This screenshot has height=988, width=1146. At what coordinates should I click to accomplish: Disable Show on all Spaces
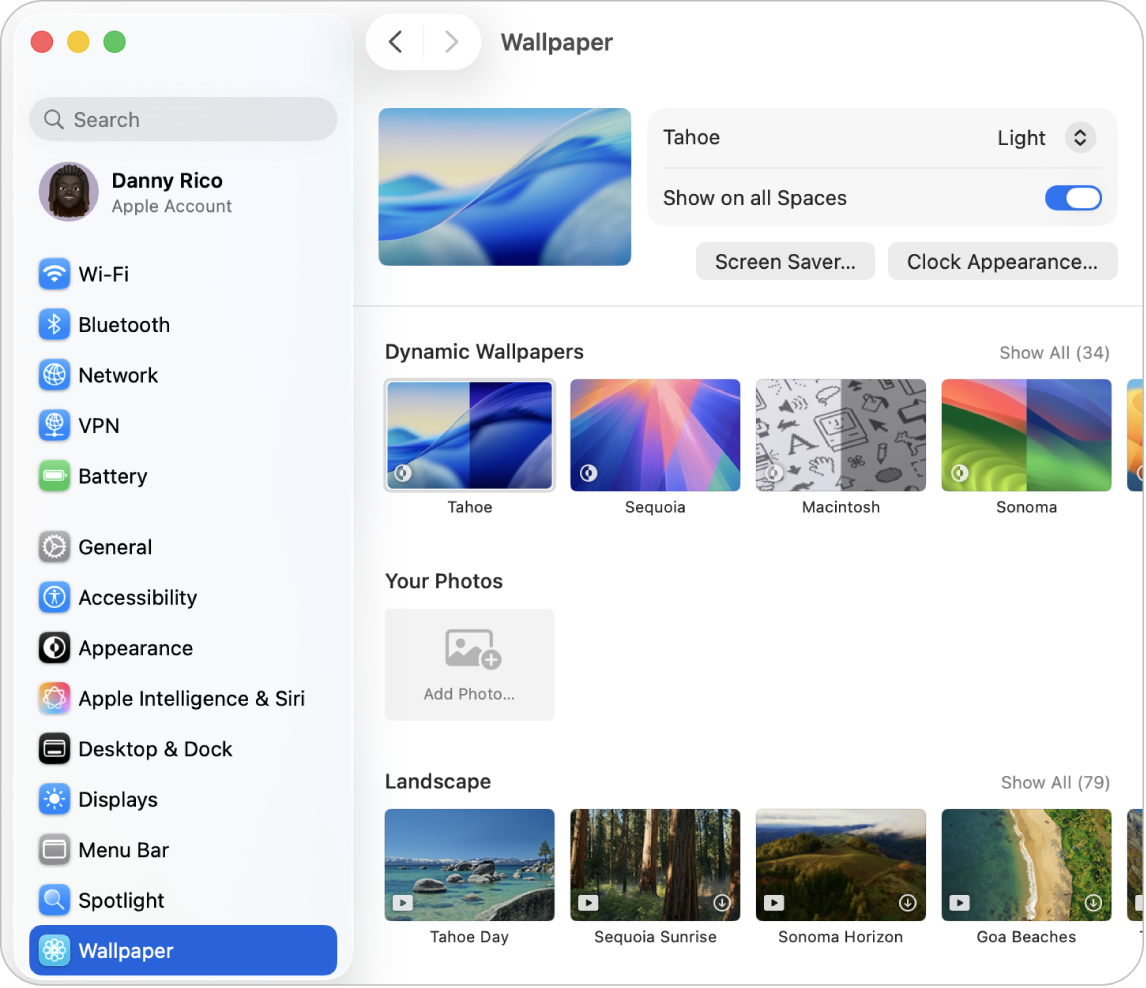1073,198
